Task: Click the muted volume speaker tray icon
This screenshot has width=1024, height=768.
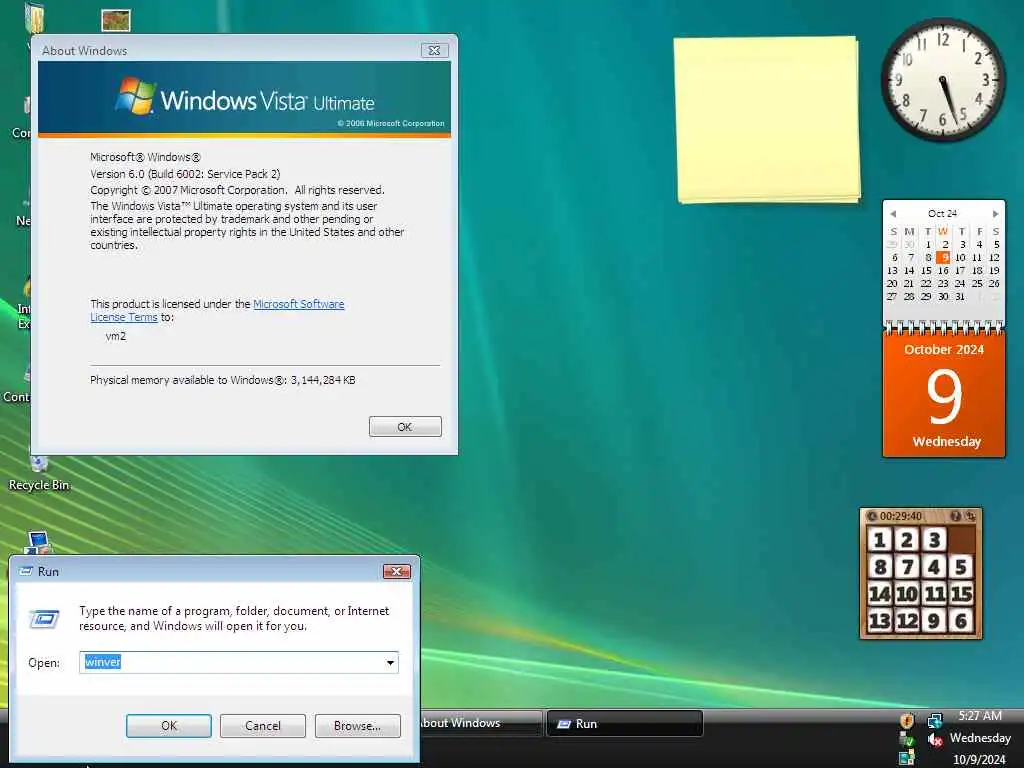Action: tap(935, 740)
